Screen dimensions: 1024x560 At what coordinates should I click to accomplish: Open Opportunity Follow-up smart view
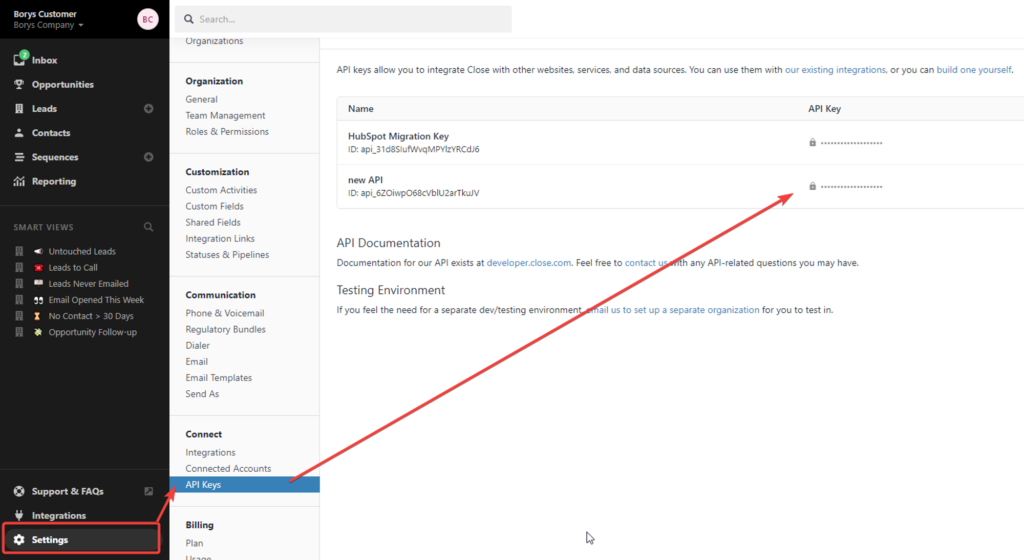pos(92,332)
